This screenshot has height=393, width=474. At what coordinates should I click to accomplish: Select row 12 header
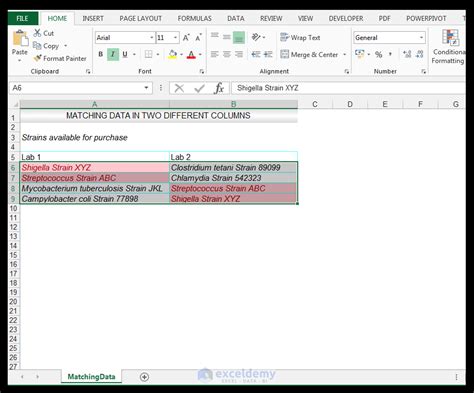coord(13,227)
